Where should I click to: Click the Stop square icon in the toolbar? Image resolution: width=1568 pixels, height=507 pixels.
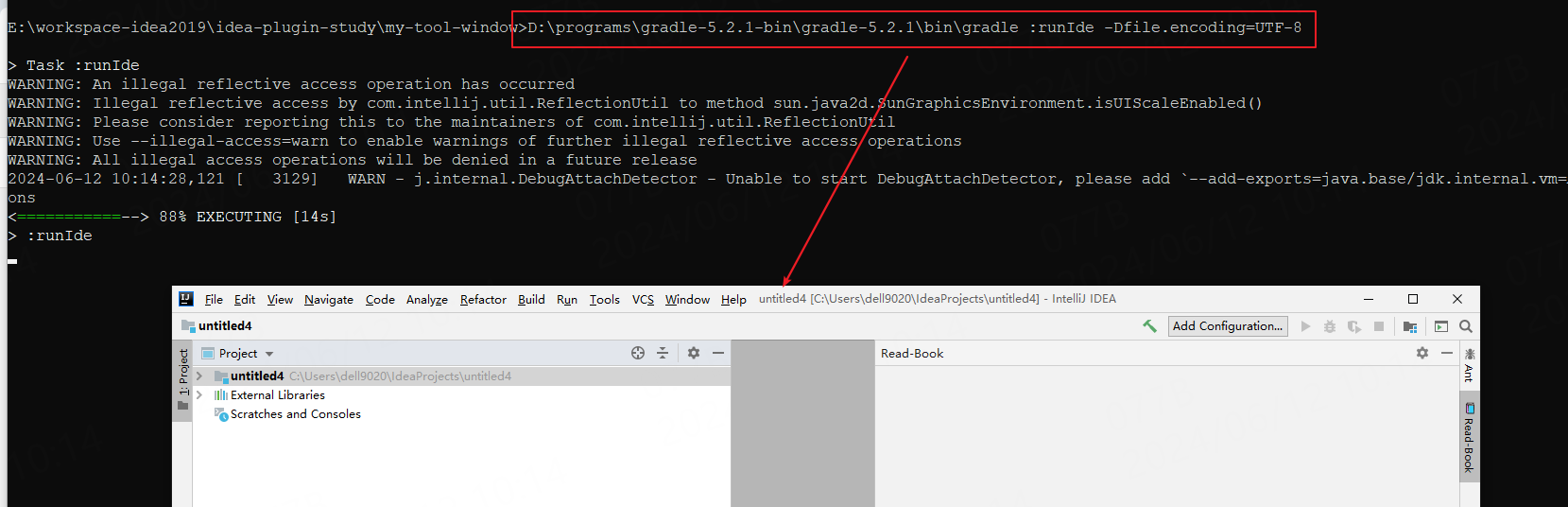pos(1379,326)
